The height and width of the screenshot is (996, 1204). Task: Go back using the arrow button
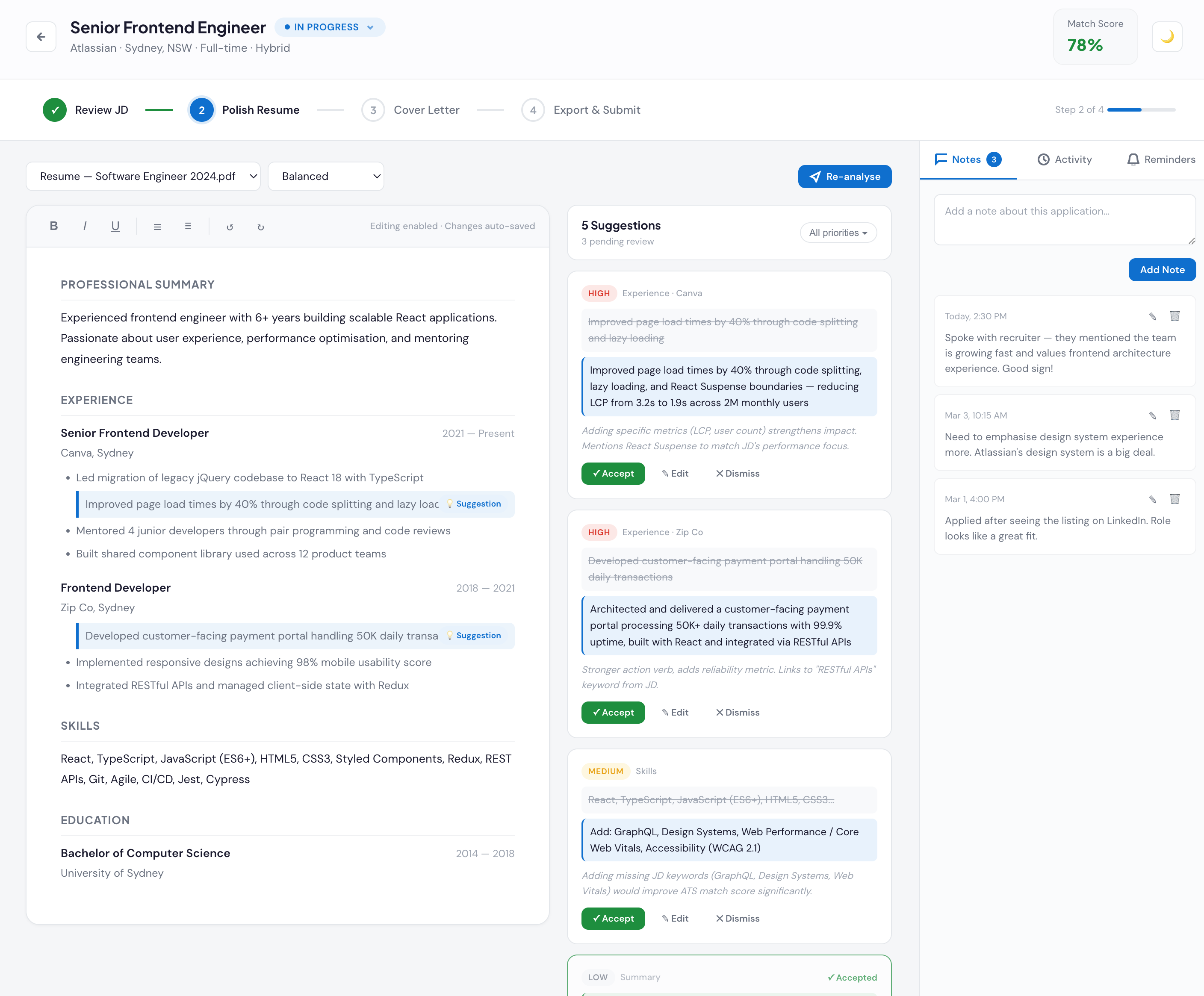tap(41, 37)
